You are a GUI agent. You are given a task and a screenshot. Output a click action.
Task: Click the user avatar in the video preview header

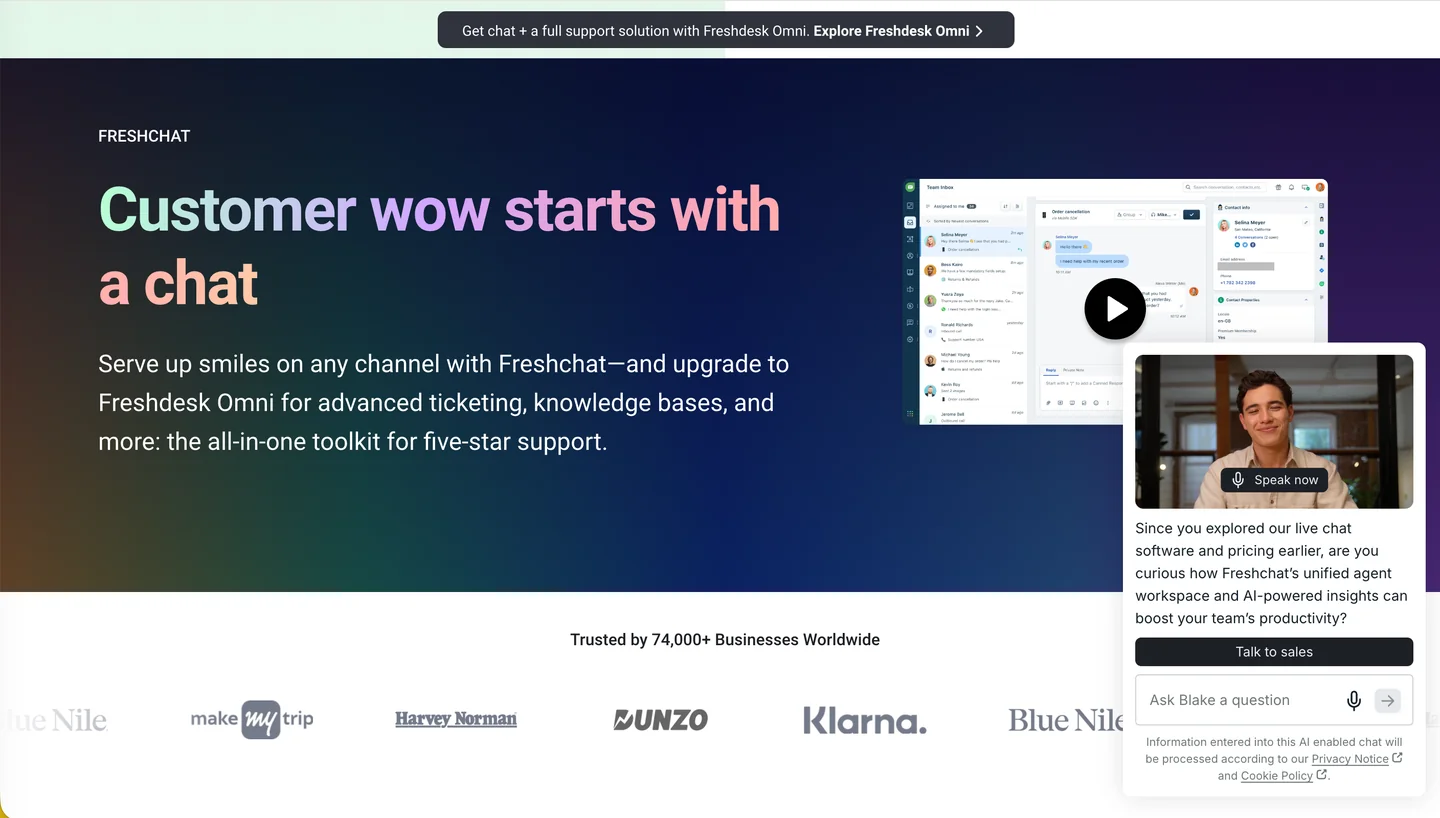(x=1320, y=187)
